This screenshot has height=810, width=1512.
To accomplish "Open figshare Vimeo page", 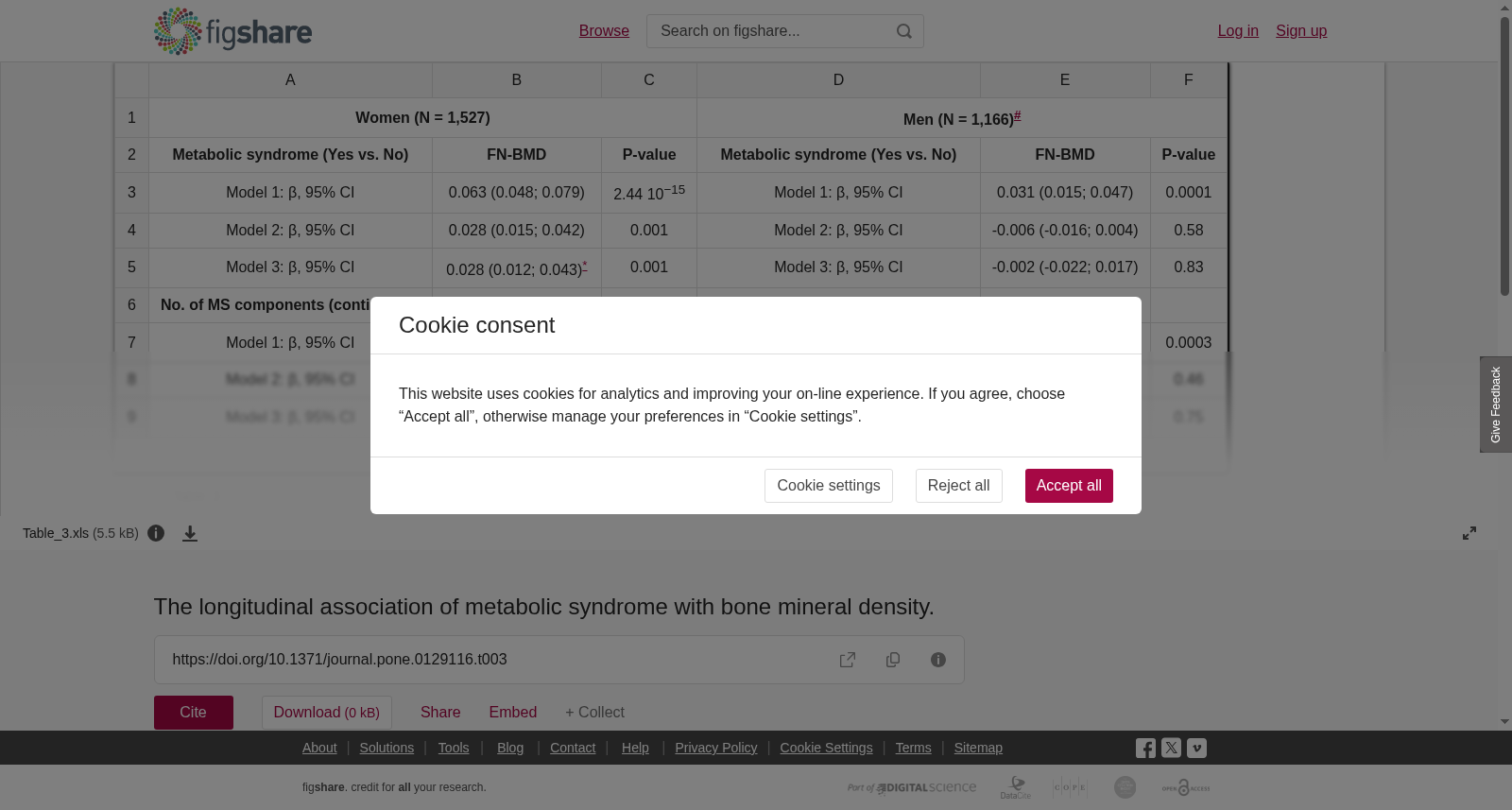I will pyautogui.click(x=1196, y=748).
